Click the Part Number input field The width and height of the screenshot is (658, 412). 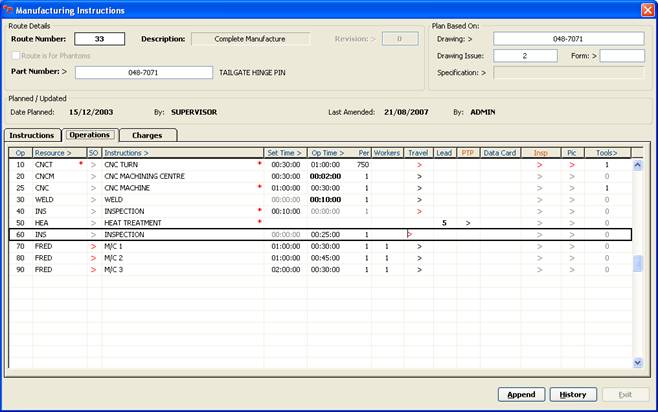tap(144, 72)
